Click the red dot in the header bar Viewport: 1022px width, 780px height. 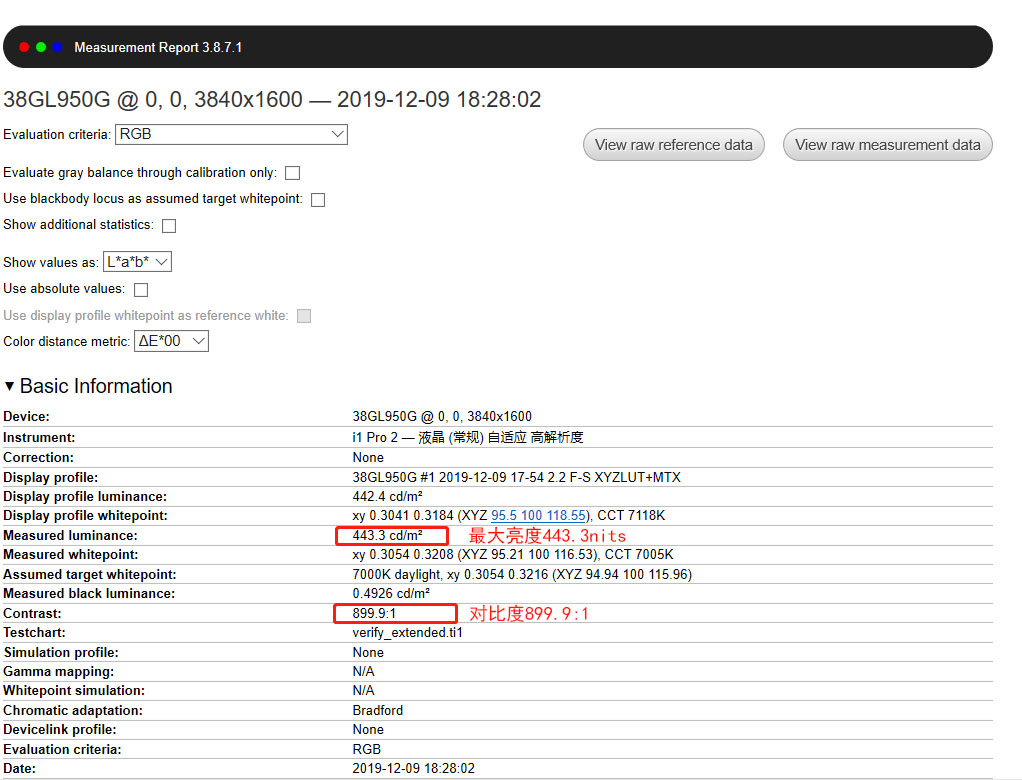click(24, 47)
